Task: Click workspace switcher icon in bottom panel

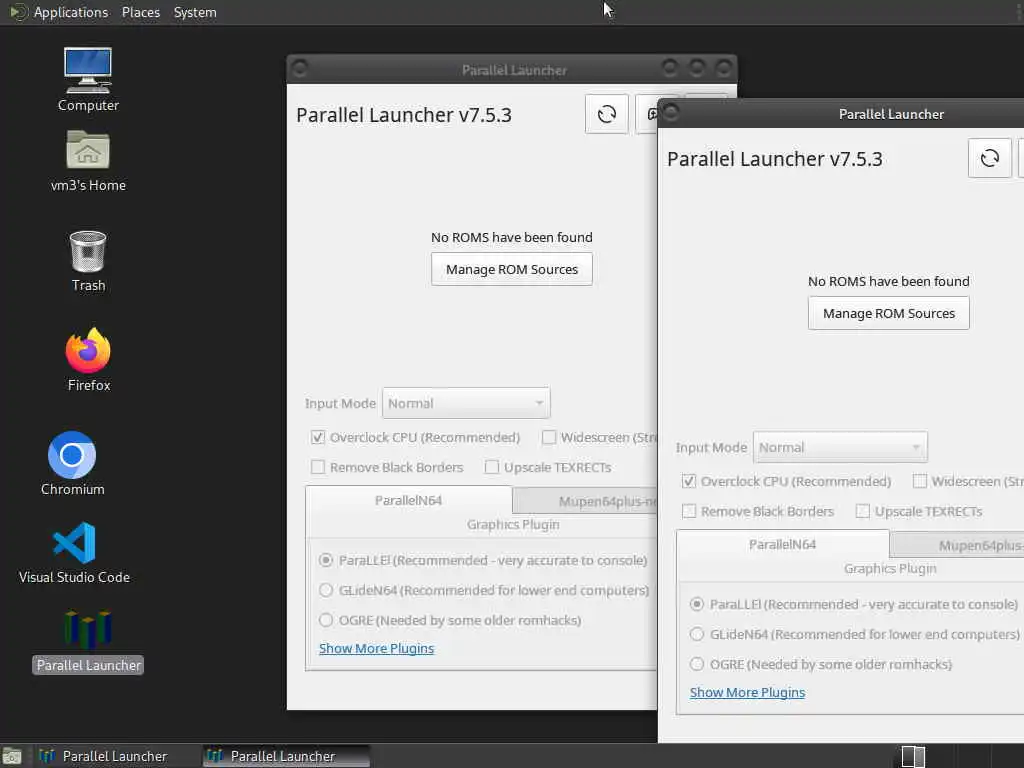Action: [913, 756]
